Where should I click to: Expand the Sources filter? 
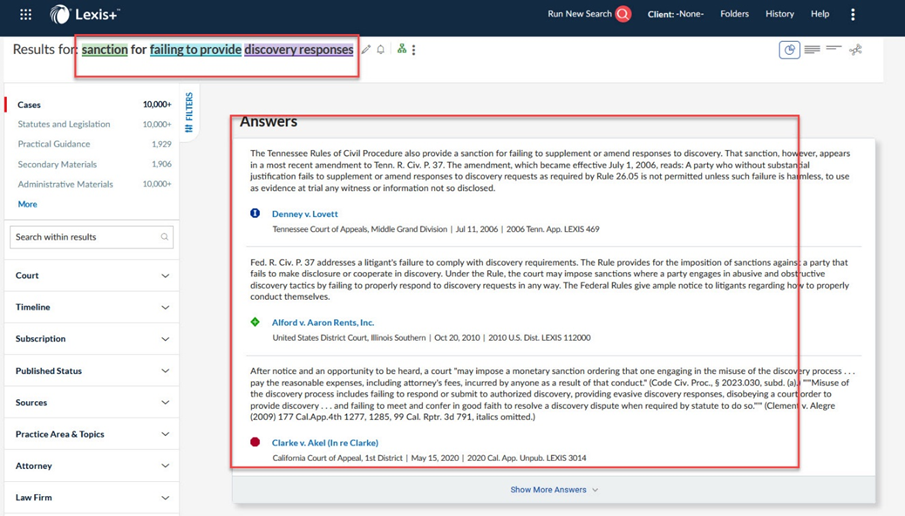(92, 402)
